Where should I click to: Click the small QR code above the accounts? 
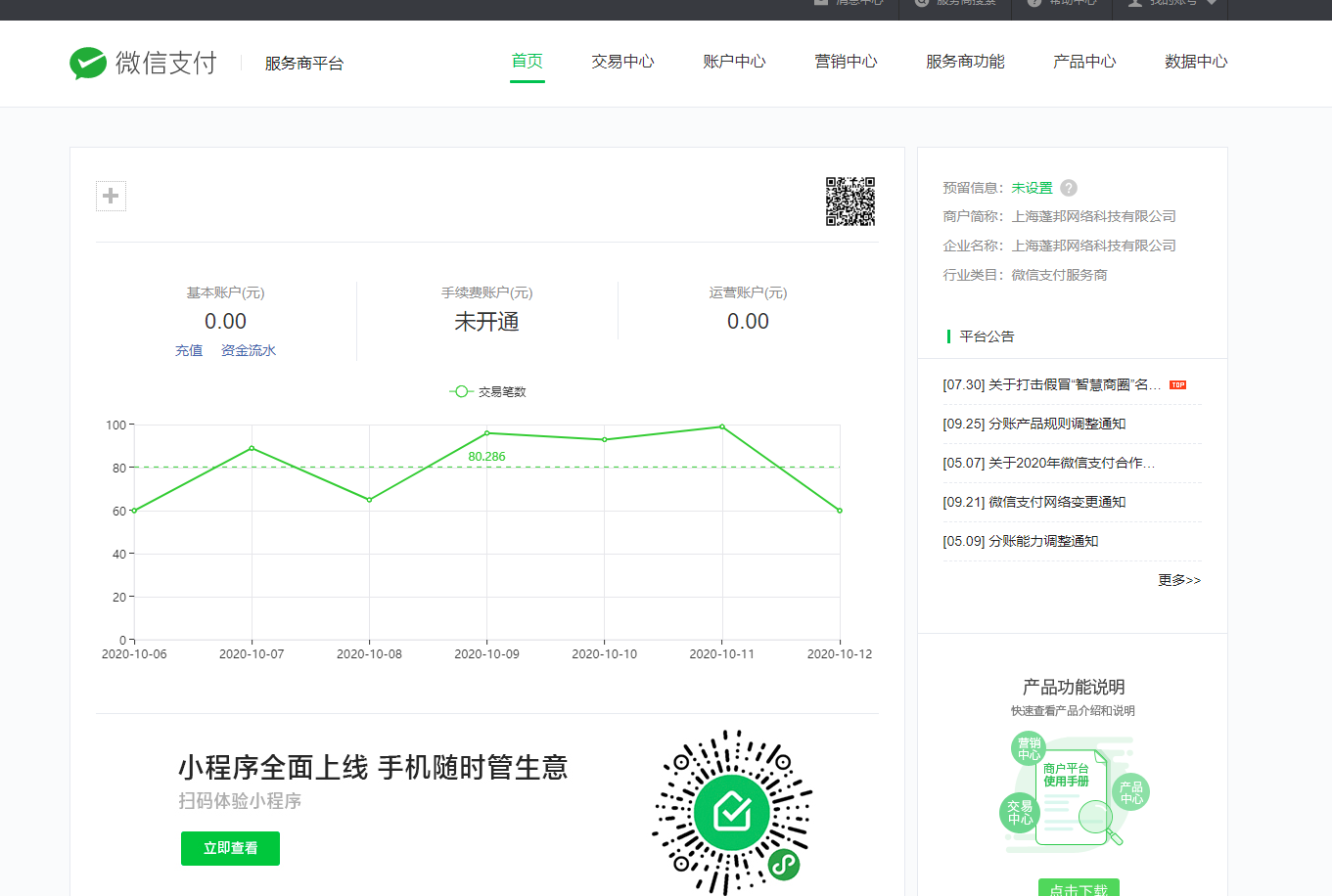[850, 202]
